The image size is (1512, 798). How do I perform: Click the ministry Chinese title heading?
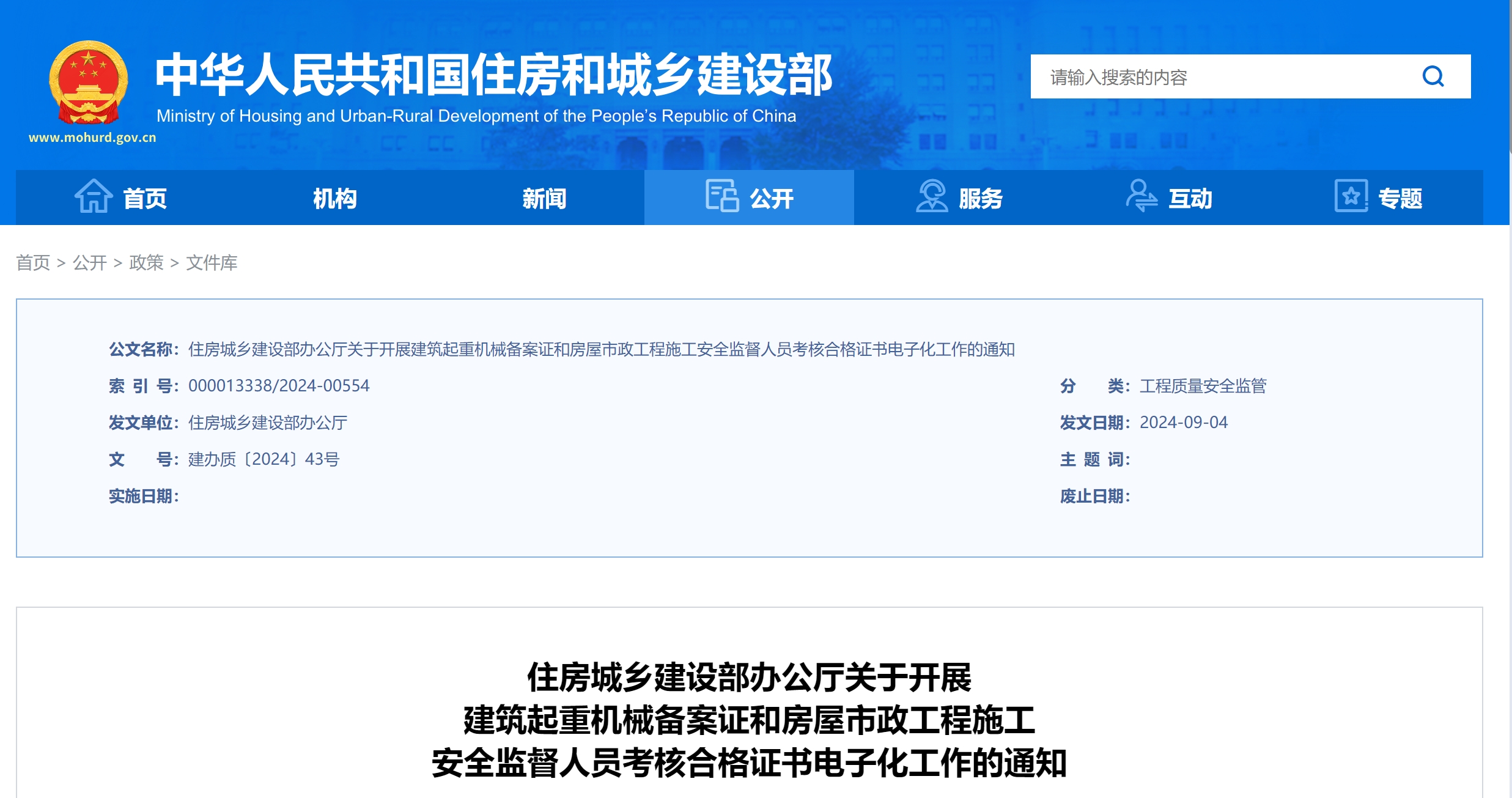(x=493, y=75)
